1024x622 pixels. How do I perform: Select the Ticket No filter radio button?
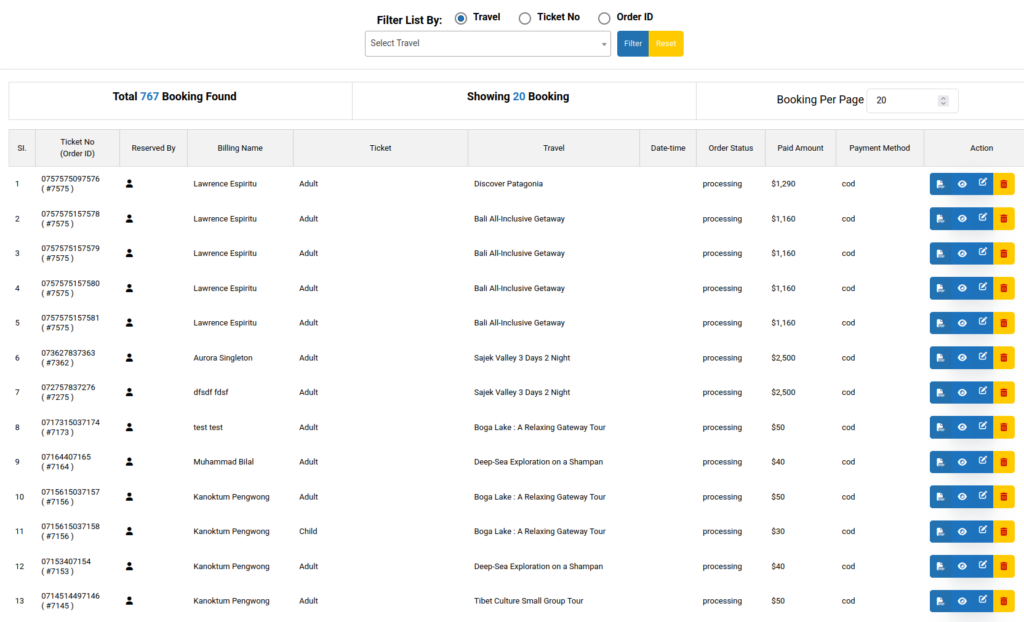525,18
